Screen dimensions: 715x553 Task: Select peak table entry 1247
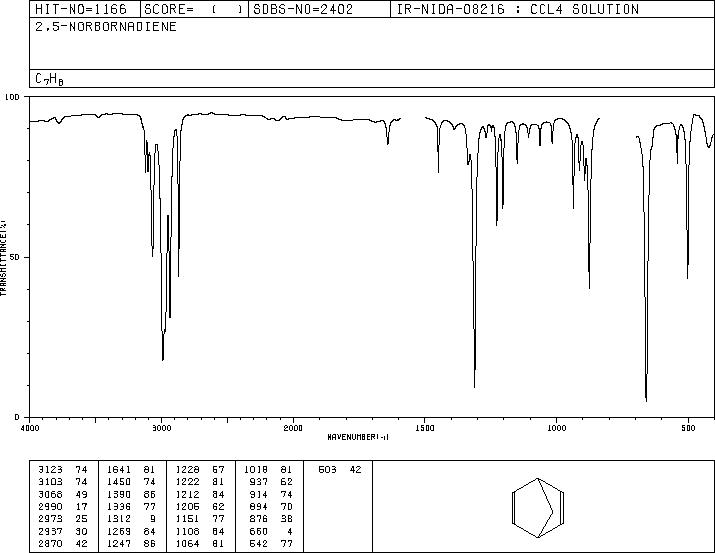point(119,543)
